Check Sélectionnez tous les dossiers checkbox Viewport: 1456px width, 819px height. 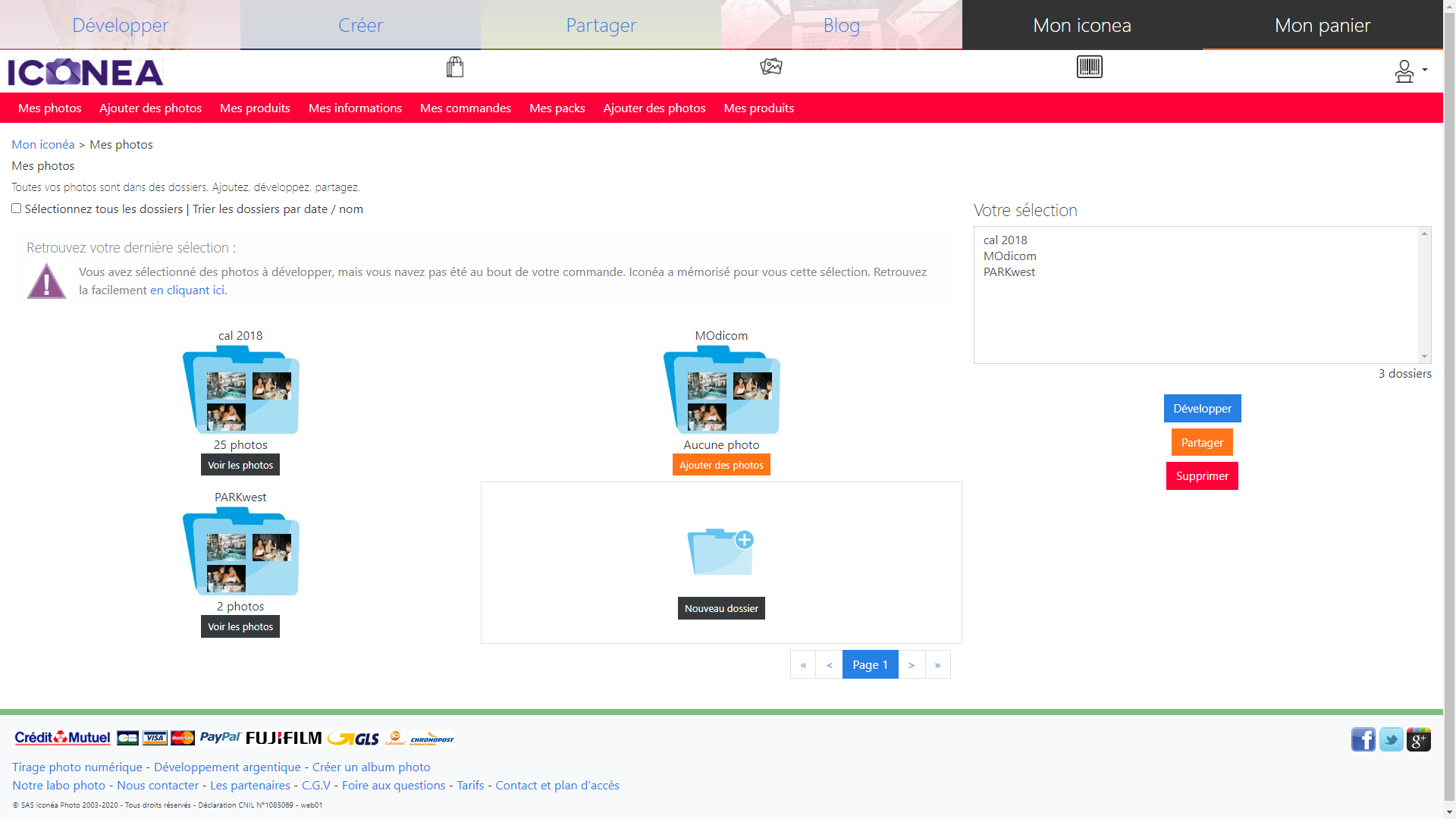16,209
